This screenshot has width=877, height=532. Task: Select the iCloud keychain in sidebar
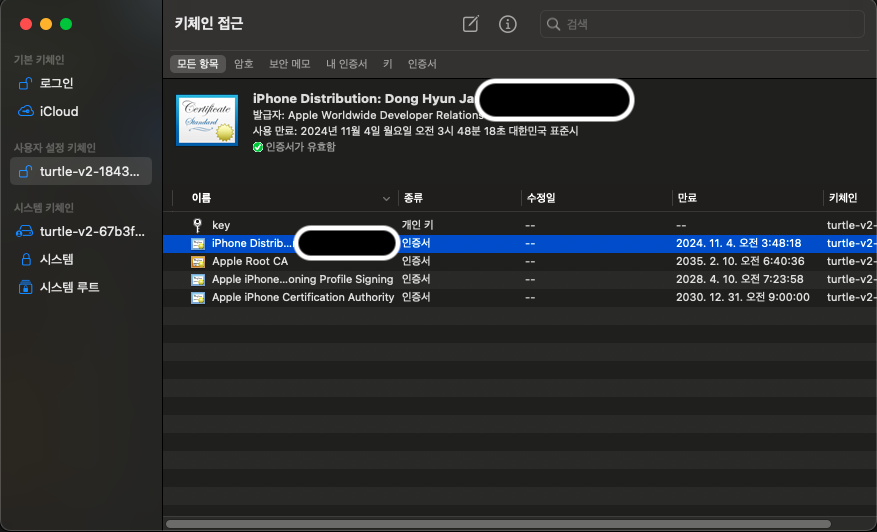81,111
